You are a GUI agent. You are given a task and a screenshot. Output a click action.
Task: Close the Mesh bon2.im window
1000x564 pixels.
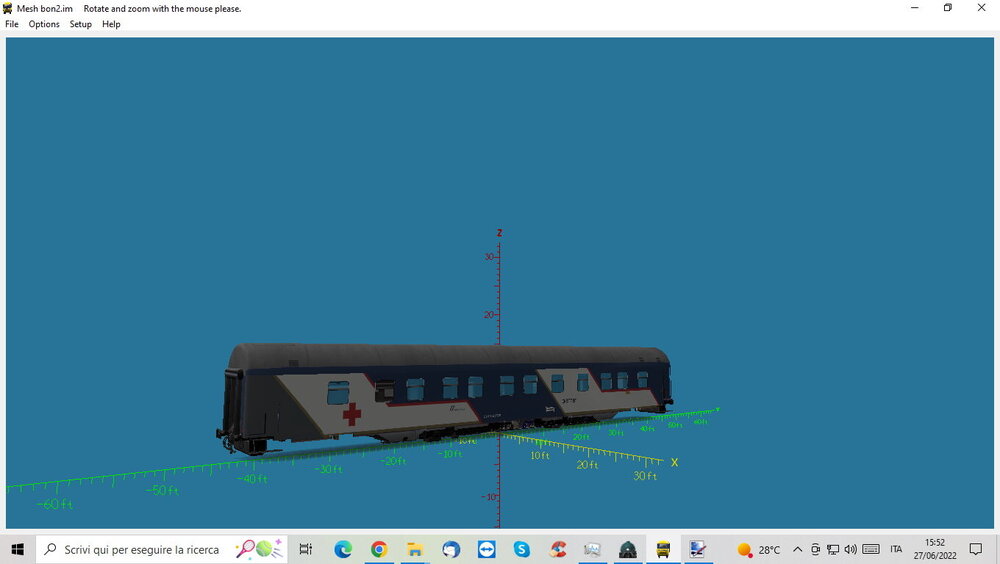pos(982,8)
